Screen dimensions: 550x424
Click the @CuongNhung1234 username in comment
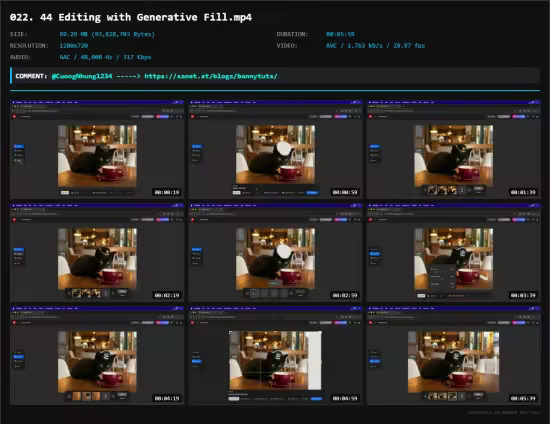(x=82, y=76)
